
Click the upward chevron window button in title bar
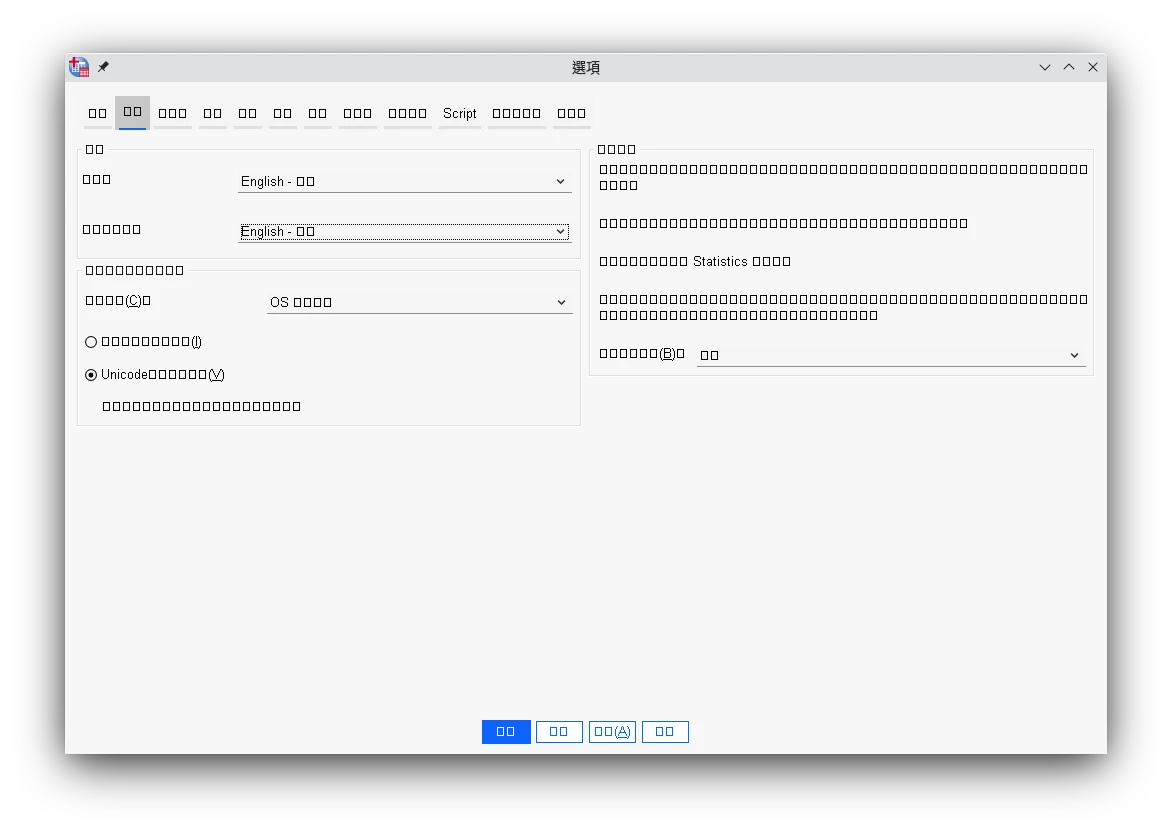pos(1069,67)
